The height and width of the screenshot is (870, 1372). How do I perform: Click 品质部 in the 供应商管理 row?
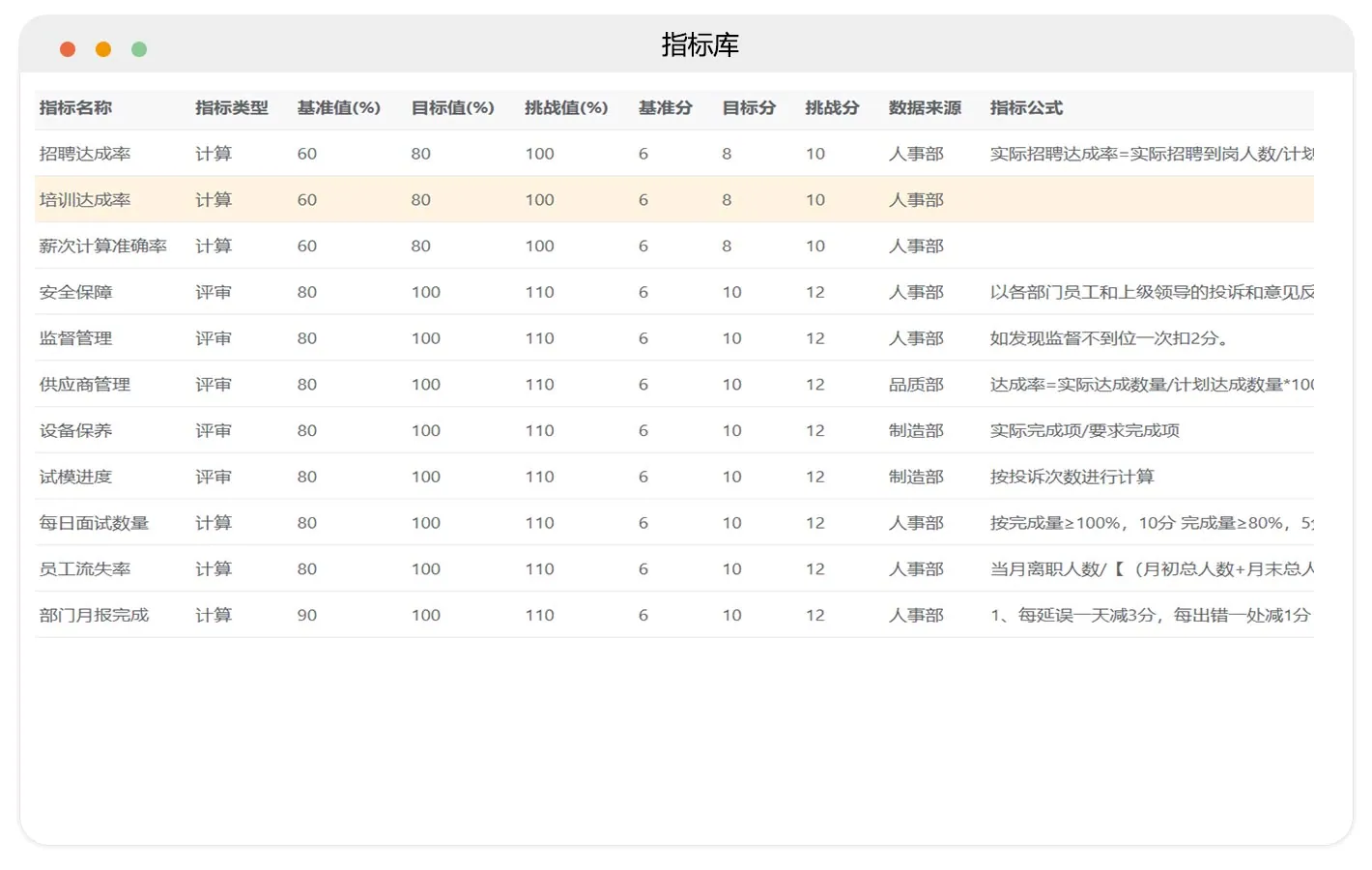(916, 385)
